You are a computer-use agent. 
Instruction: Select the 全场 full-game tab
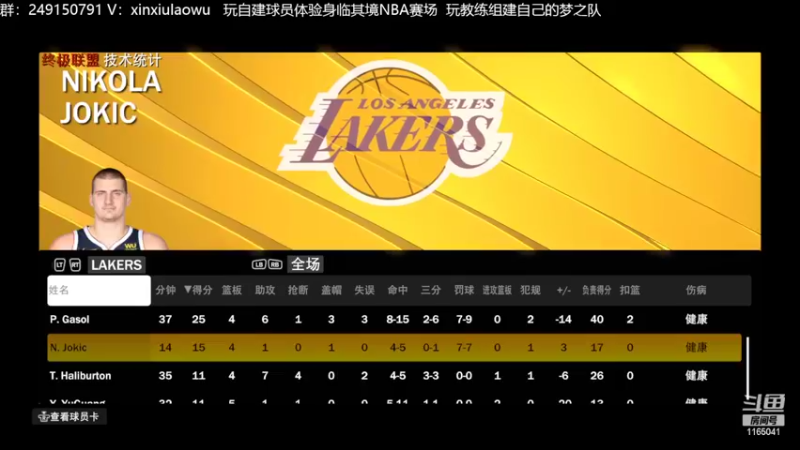coord(305,264)
